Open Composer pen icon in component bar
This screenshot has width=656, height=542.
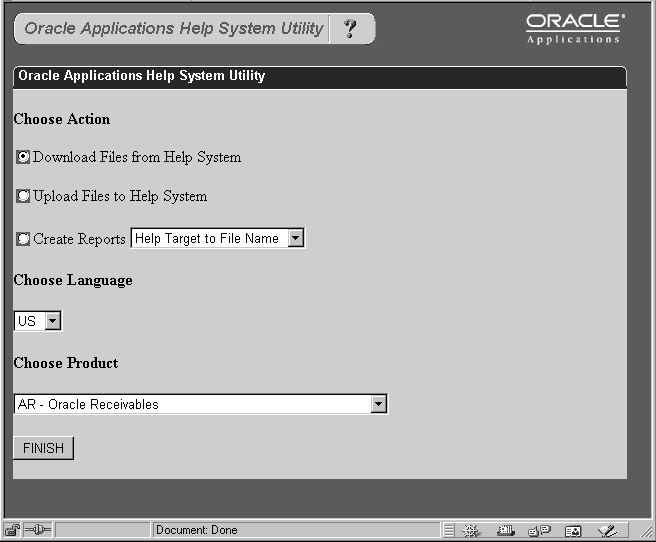click(x=607, y=531)
